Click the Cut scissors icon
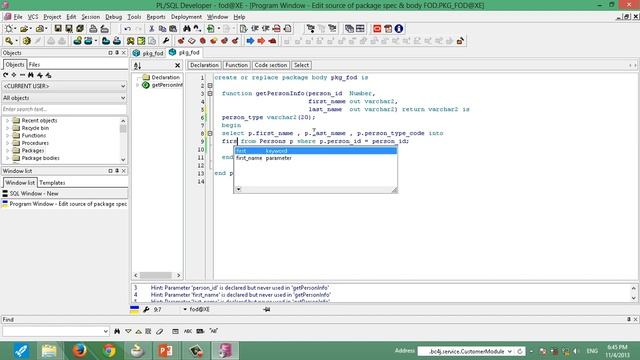The image size is (640, 360). click(x=151, y=29)
